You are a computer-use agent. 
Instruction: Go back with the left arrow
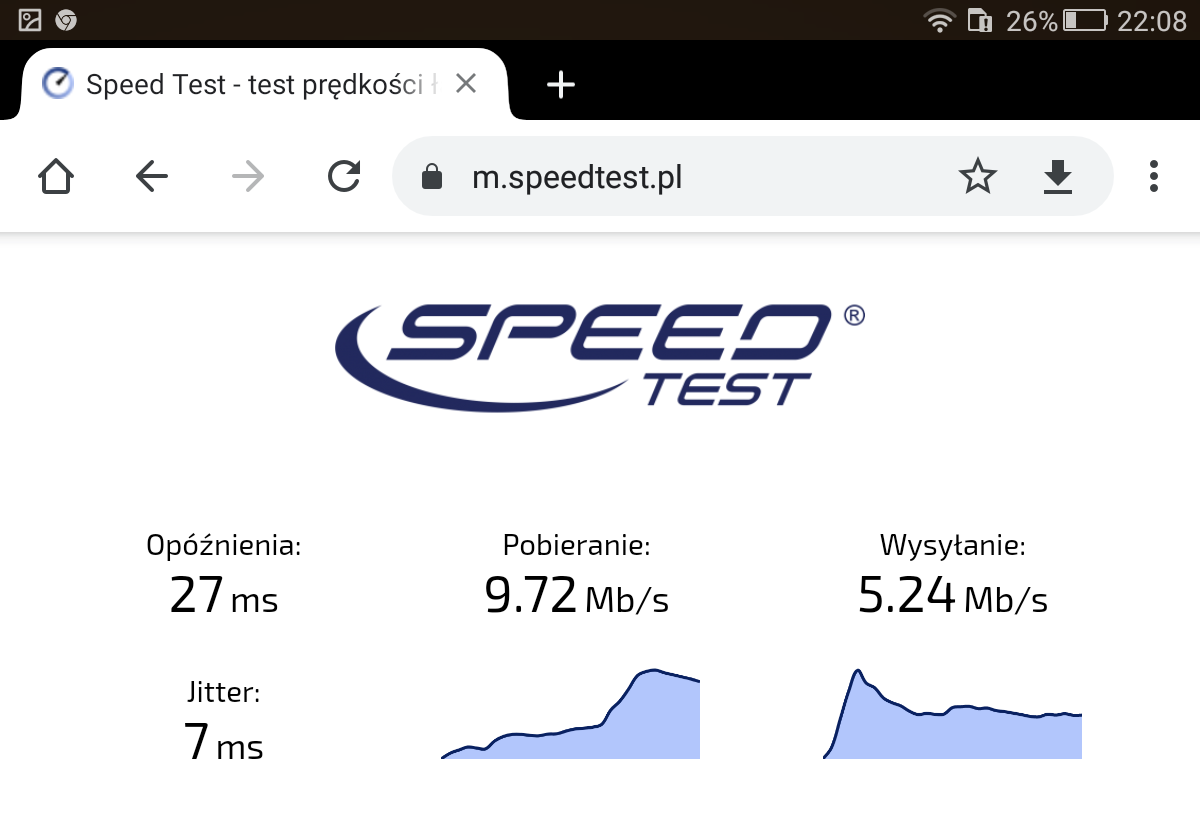point(152,177)
